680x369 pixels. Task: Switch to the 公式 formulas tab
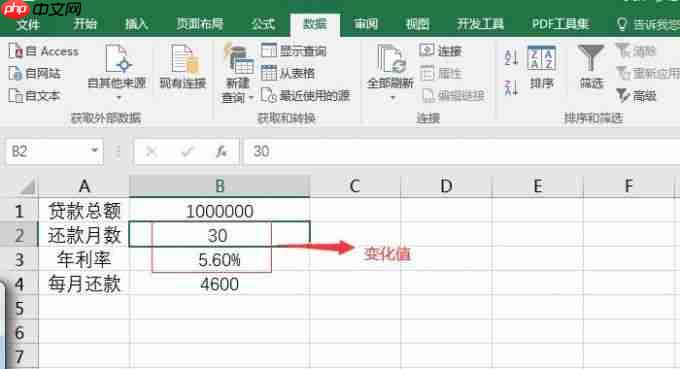pos(263,24)
